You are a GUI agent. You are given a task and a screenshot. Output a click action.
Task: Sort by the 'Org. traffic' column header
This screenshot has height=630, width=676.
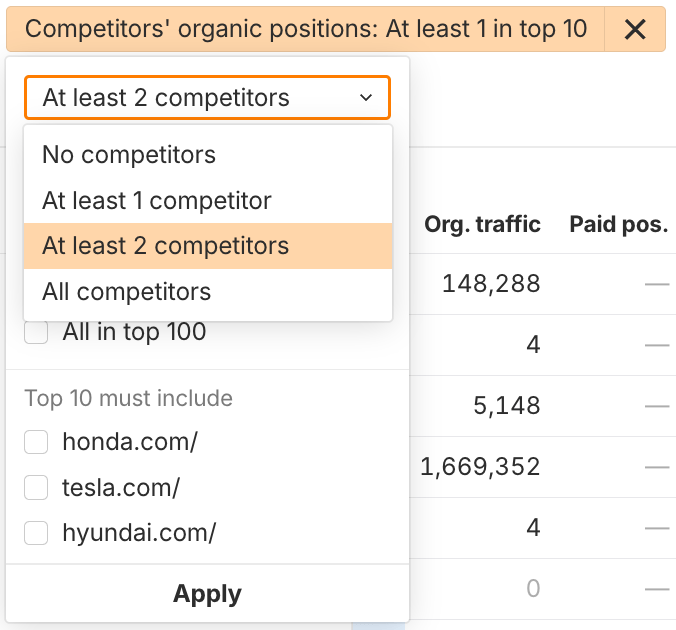pyautogui.click(x=482, y=225)
